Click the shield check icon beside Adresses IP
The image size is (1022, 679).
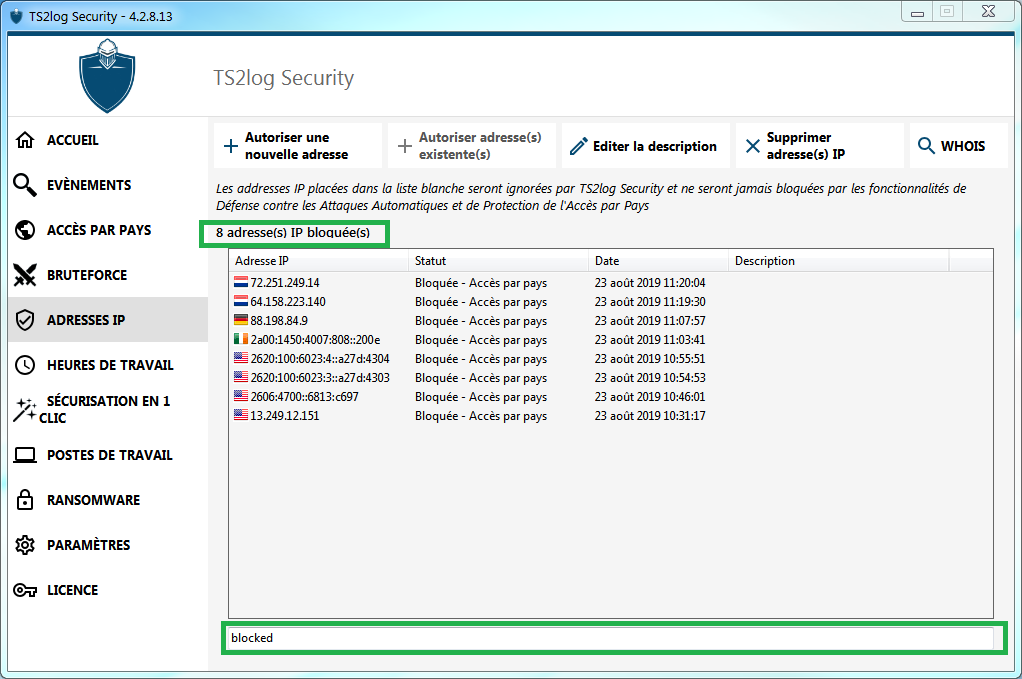[x=25, y=320]
